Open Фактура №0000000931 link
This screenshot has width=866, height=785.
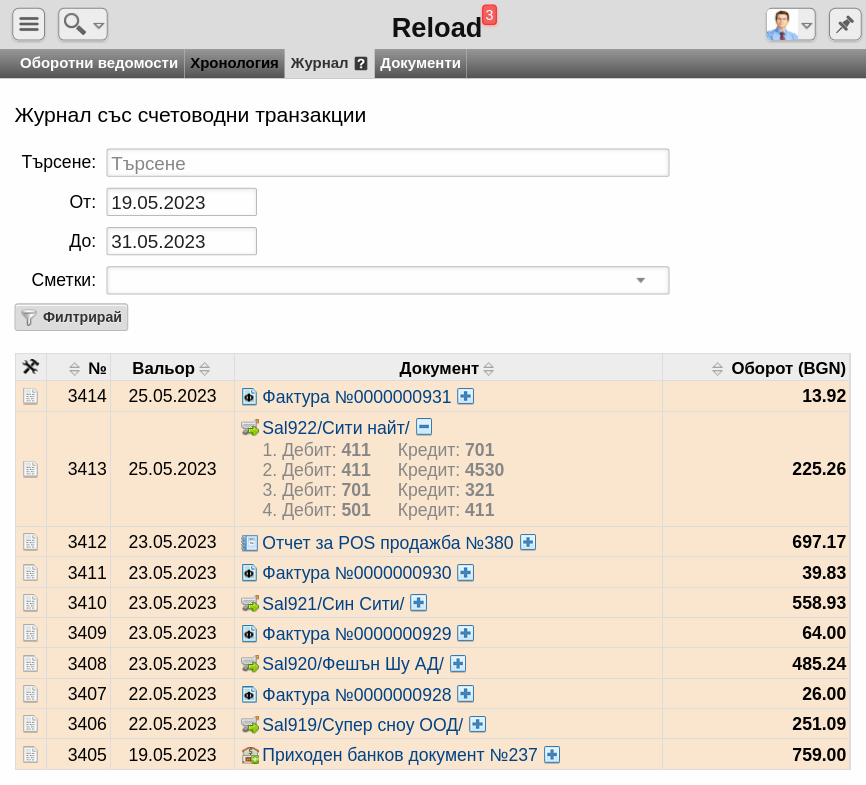[356, 397]
